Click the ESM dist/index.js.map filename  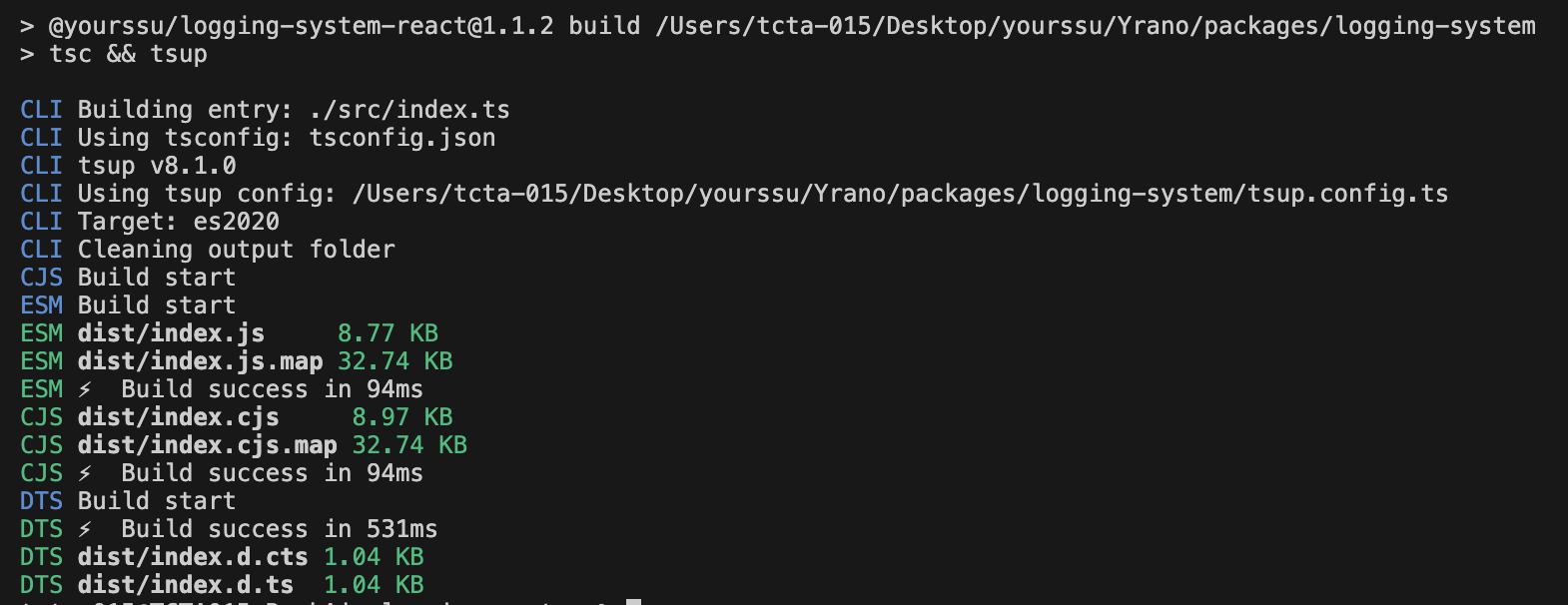200,361
